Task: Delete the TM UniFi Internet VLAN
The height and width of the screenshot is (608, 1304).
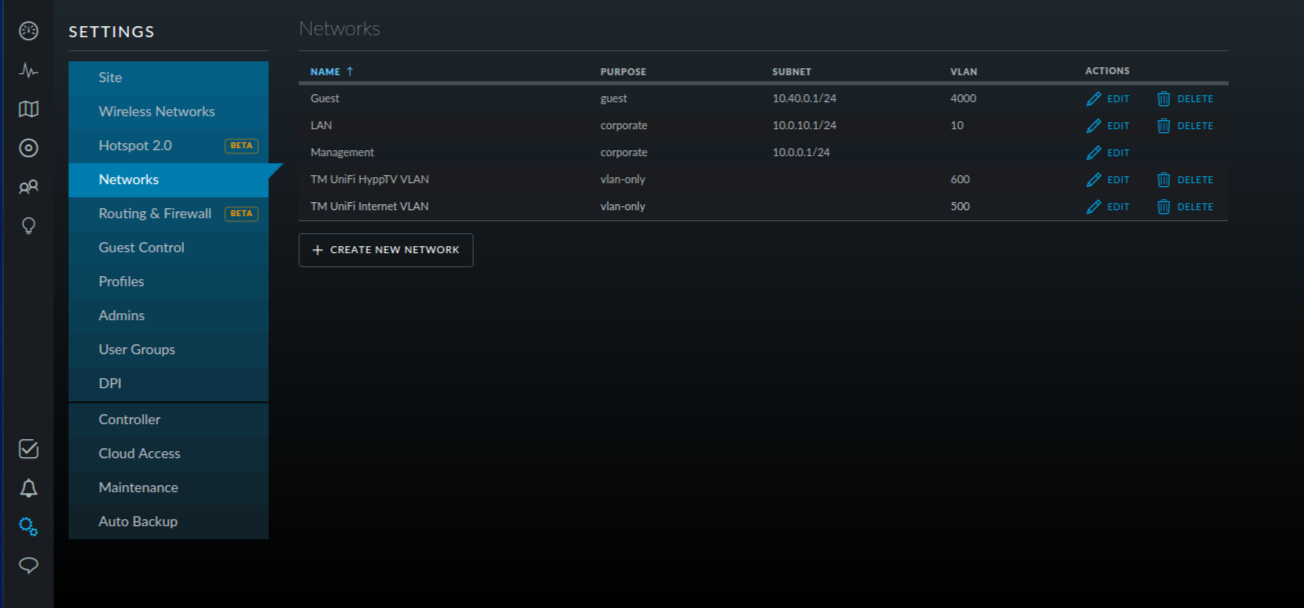Action: (x=1185, y=207)
